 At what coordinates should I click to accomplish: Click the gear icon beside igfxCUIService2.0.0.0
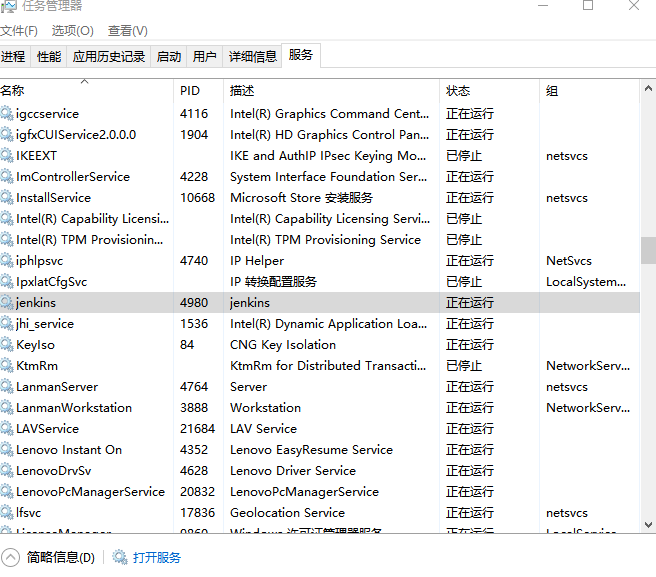point(7,134)
